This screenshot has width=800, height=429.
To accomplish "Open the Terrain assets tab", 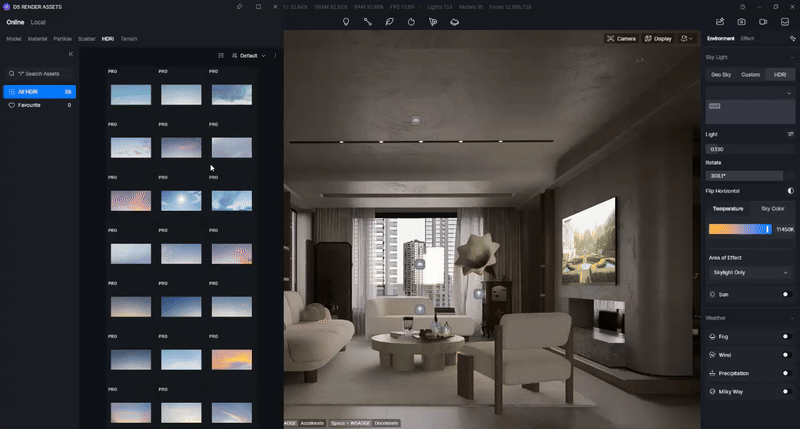I will pyautogui.click(x=129, y=39).
